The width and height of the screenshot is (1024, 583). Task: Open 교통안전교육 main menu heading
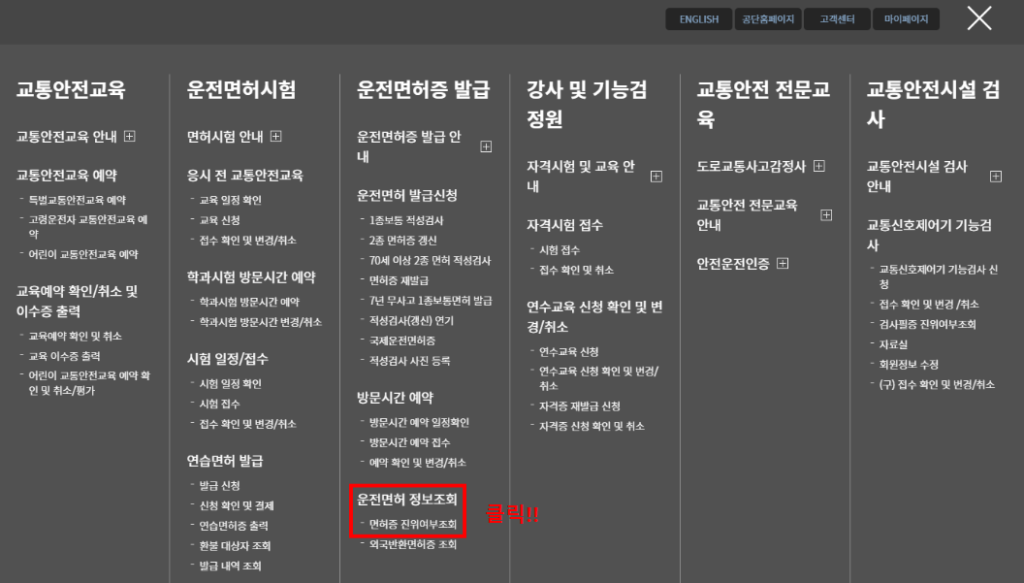click(x=71, y=89)
